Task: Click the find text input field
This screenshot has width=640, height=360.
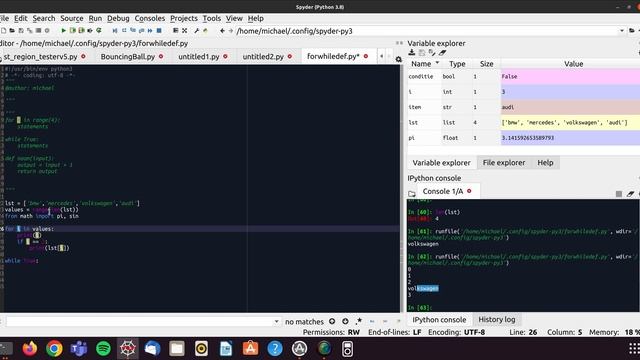Action: click(x=140, y=322)
